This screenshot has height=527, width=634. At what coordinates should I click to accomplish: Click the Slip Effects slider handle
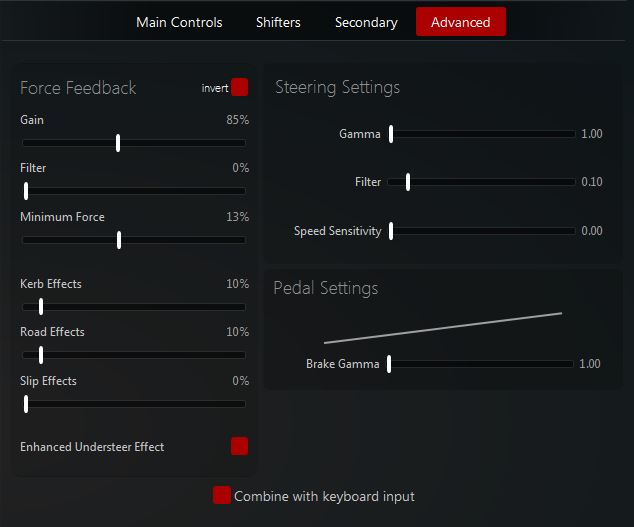click(26, 404)
